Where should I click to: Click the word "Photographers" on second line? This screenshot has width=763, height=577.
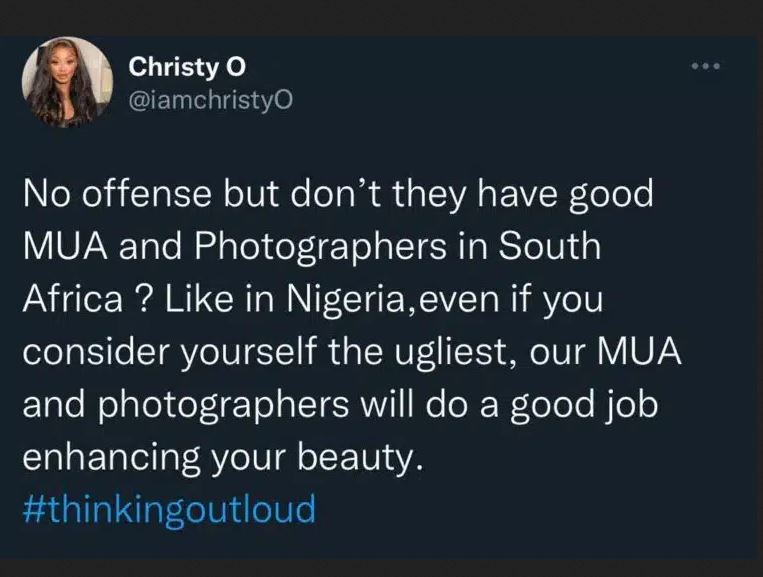click(298, 246)
